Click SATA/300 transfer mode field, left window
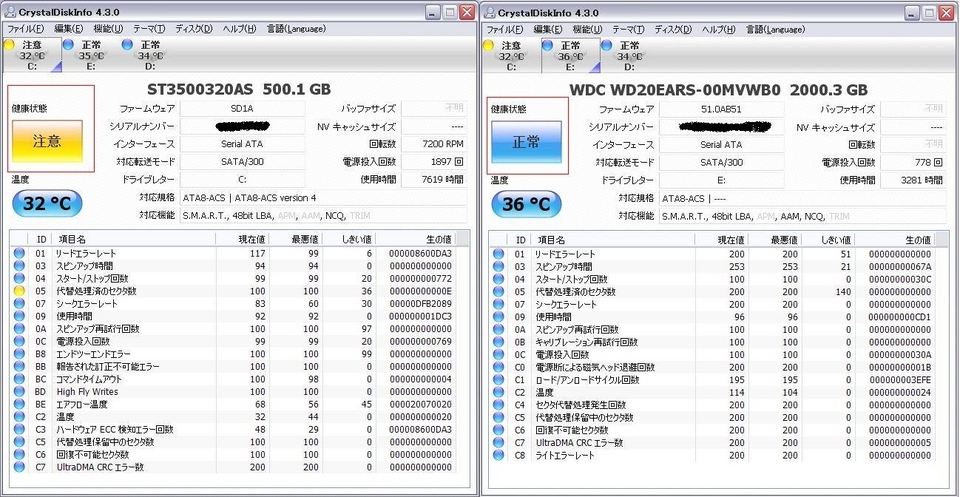960x497 pixels. pos(242,162)
